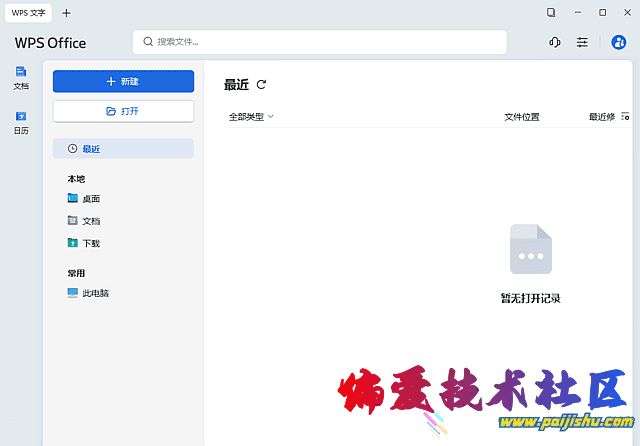Viewport: 640px width, 446px height.
Task: Open 桌面 folder location
Action: 84,199
